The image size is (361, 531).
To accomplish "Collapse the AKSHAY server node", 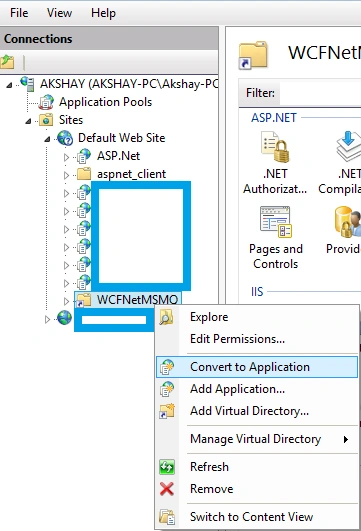I will pyautogui.click(x=9, y=85).
